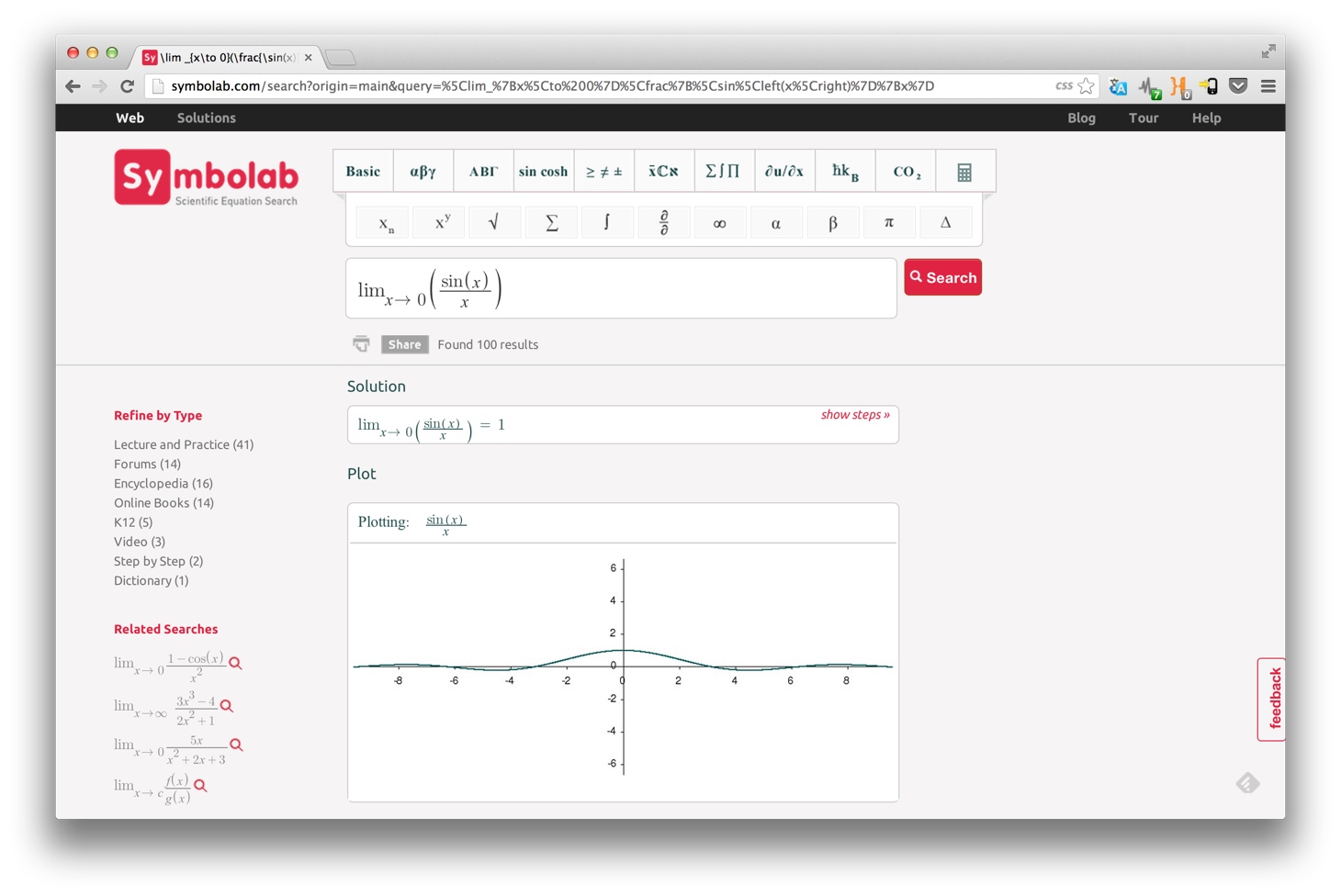Viewport: 1341px width, 896px height.
Task: Insert the summation sigma symbol
Action: coord(551,221)
